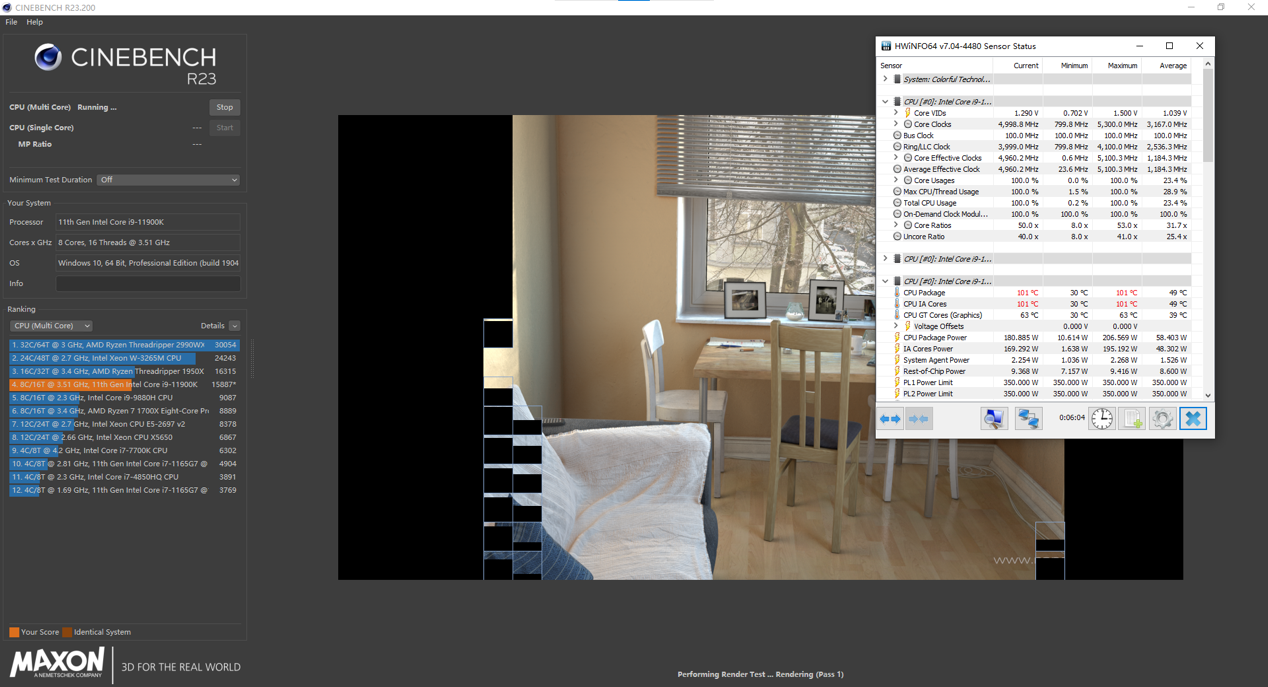Click the logging sheet icon in HWiNFO toolbar
Viewport: 1268px width, 687px height.
point(1132,419)
